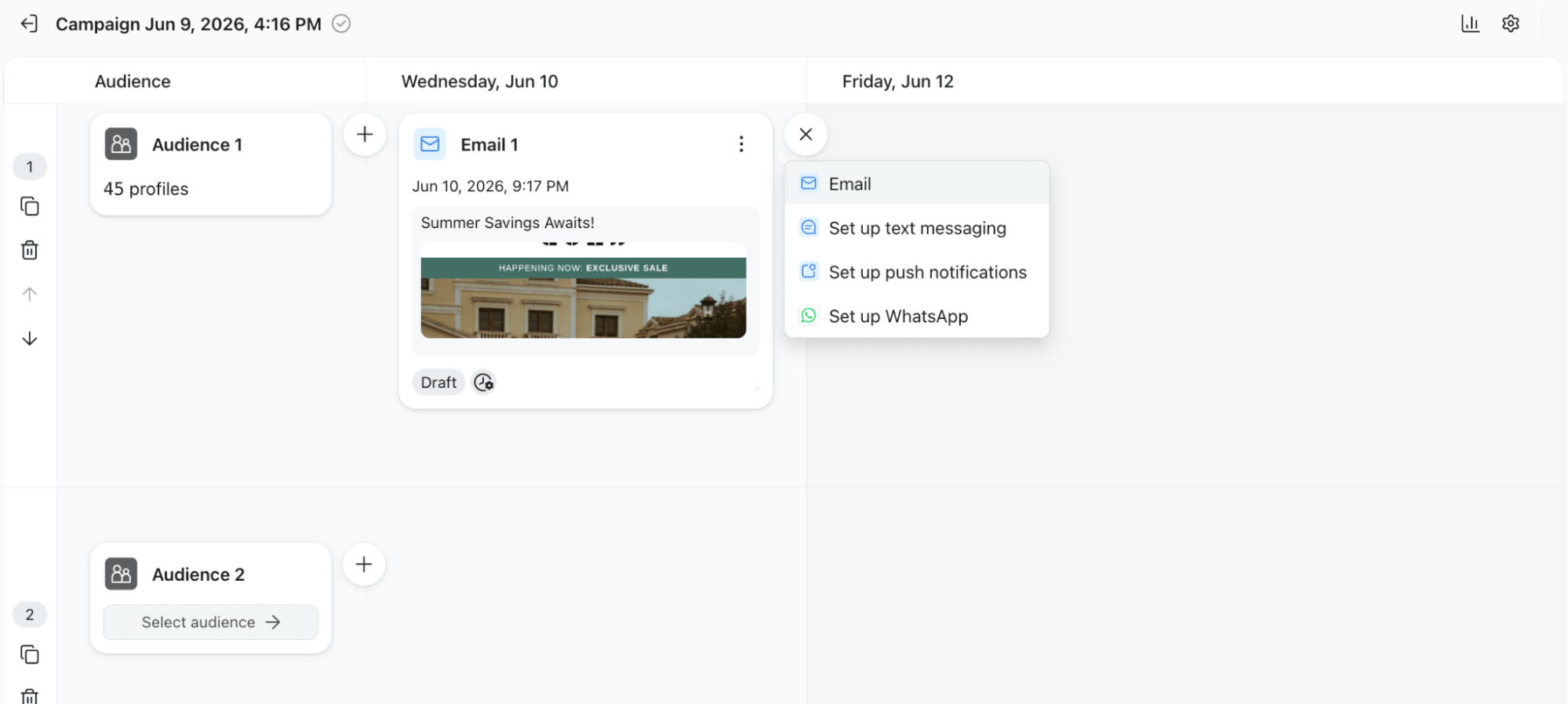Viewport: 1568px width, 704px height.
Task: Click the Jun 10, 2026, 9:17 PM send time
Action: pos(491,187)
